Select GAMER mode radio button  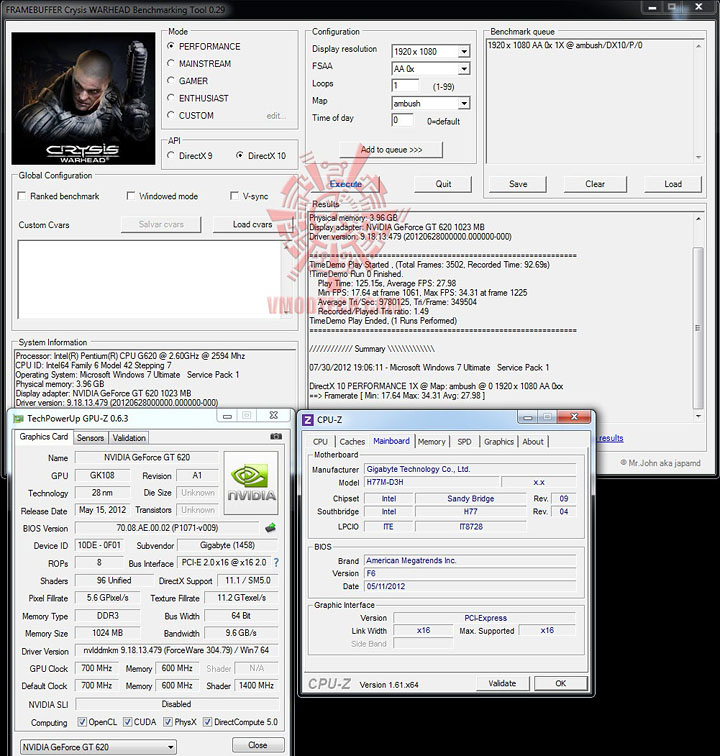(x=170, y=81)
